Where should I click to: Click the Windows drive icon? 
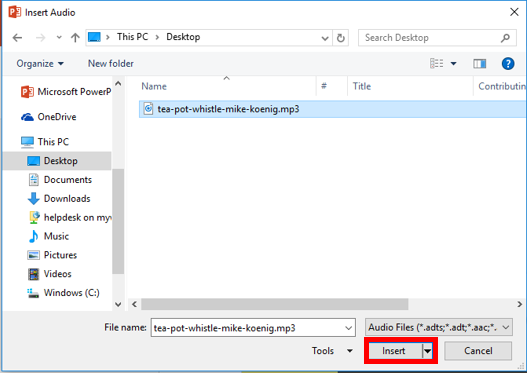coord(33,293)
